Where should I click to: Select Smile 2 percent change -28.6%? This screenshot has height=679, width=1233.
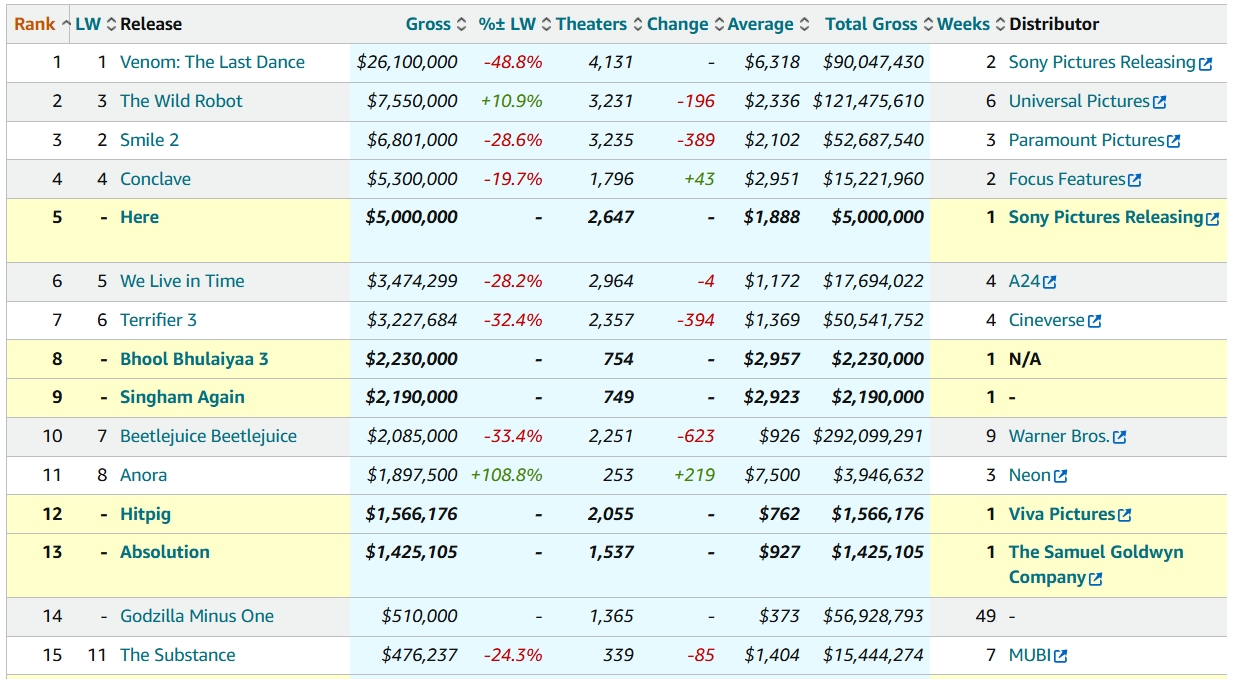click(x=513, y=140)
